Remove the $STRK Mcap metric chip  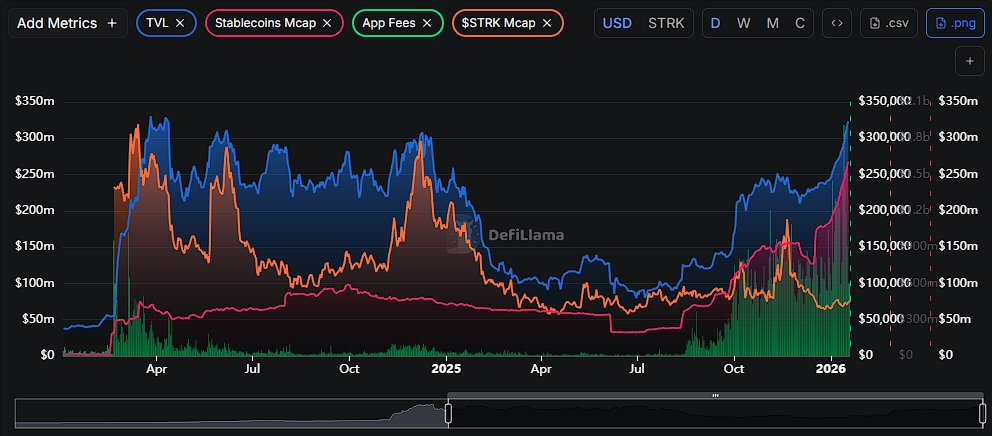(x=547, y=23)
